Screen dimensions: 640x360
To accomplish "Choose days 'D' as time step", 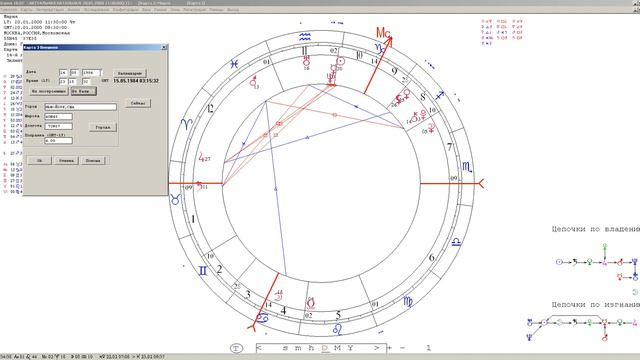I will pos(325,348).
